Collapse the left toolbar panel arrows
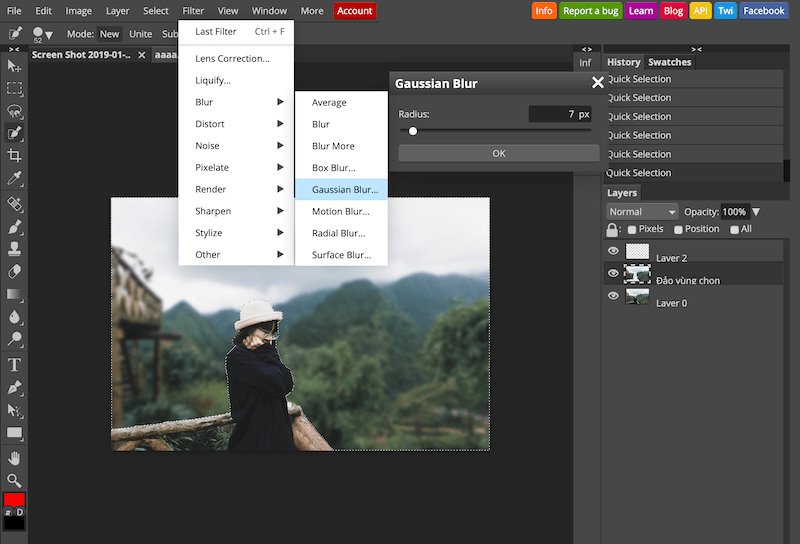This screenshot has height=544, width=800. click(x=14, y=50)
